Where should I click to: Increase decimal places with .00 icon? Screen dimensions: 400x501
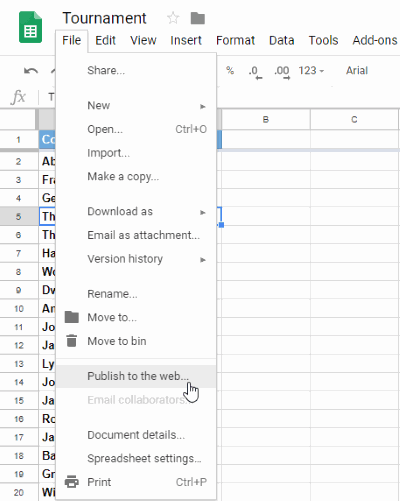click(x=282, y=72)
